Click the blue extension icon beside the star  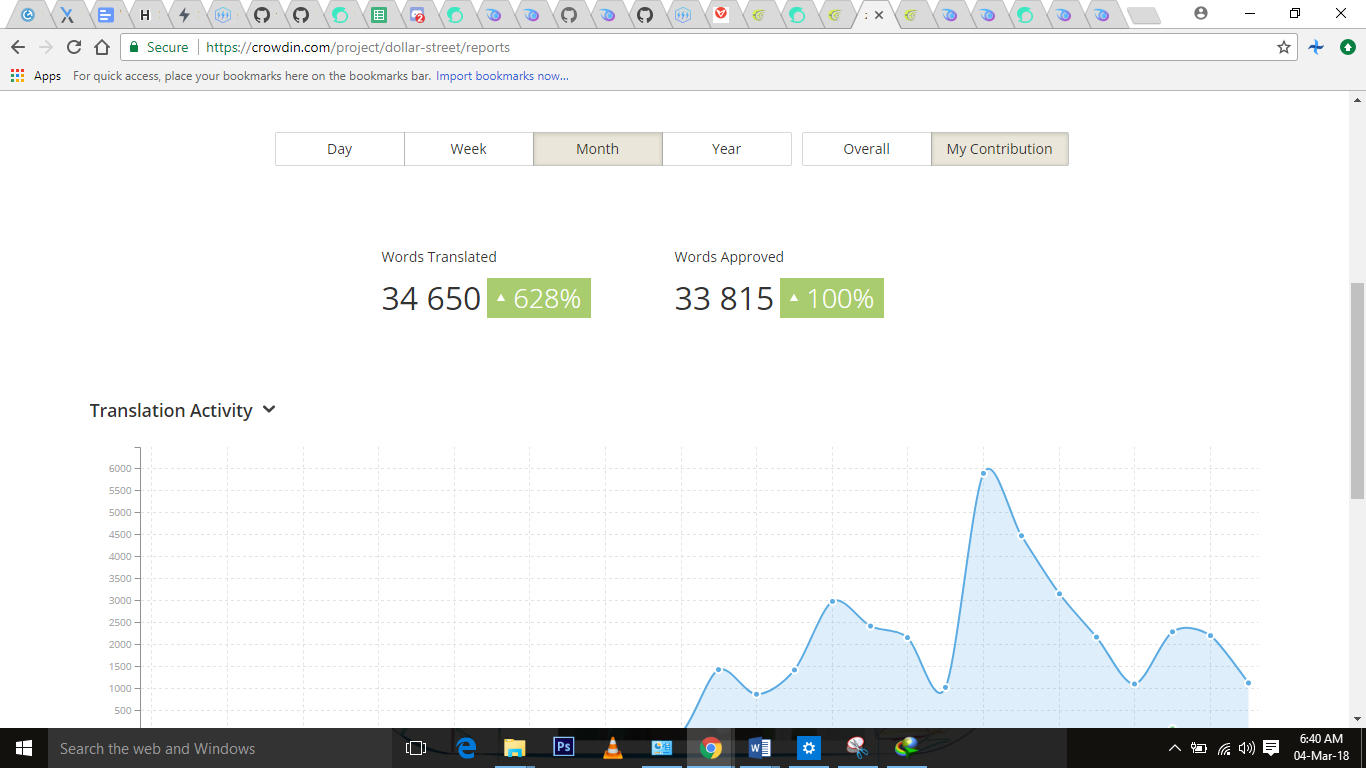click(x=1317, y=47)
